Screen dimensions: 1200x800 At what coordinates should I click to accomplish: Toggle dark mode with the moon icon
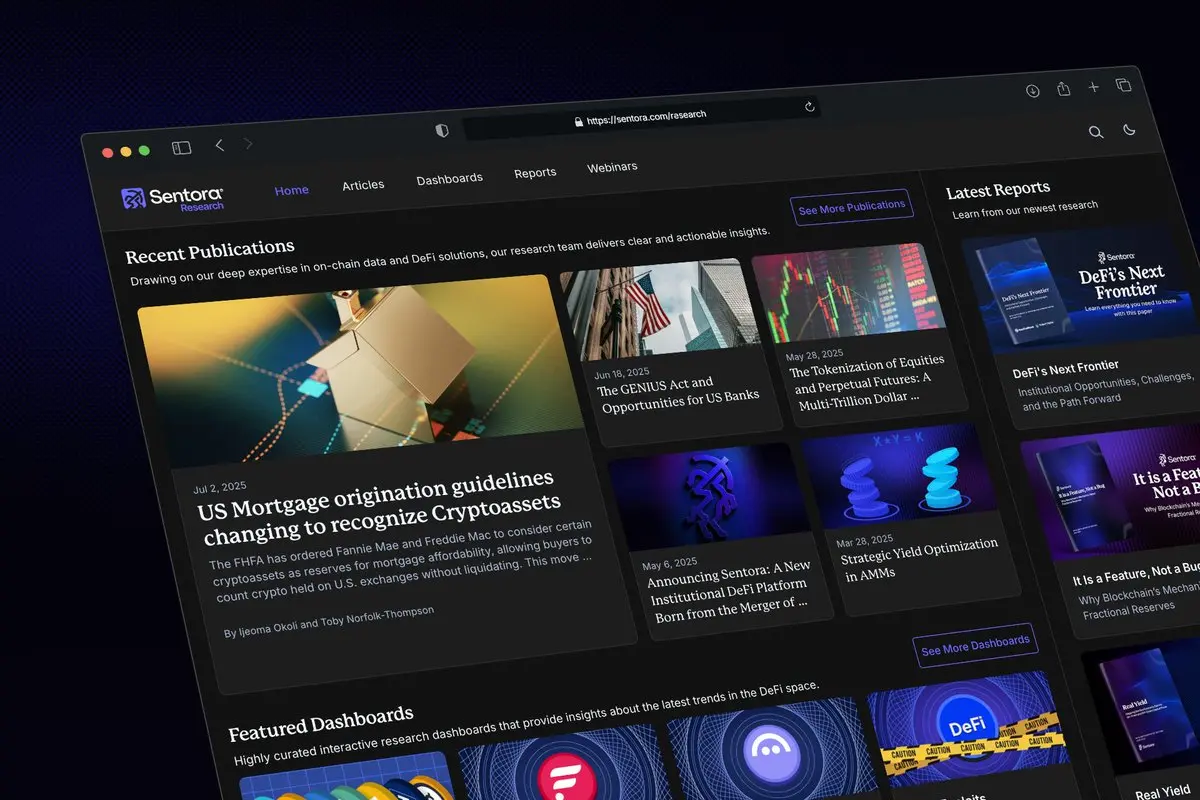(x=1130, y=130)
